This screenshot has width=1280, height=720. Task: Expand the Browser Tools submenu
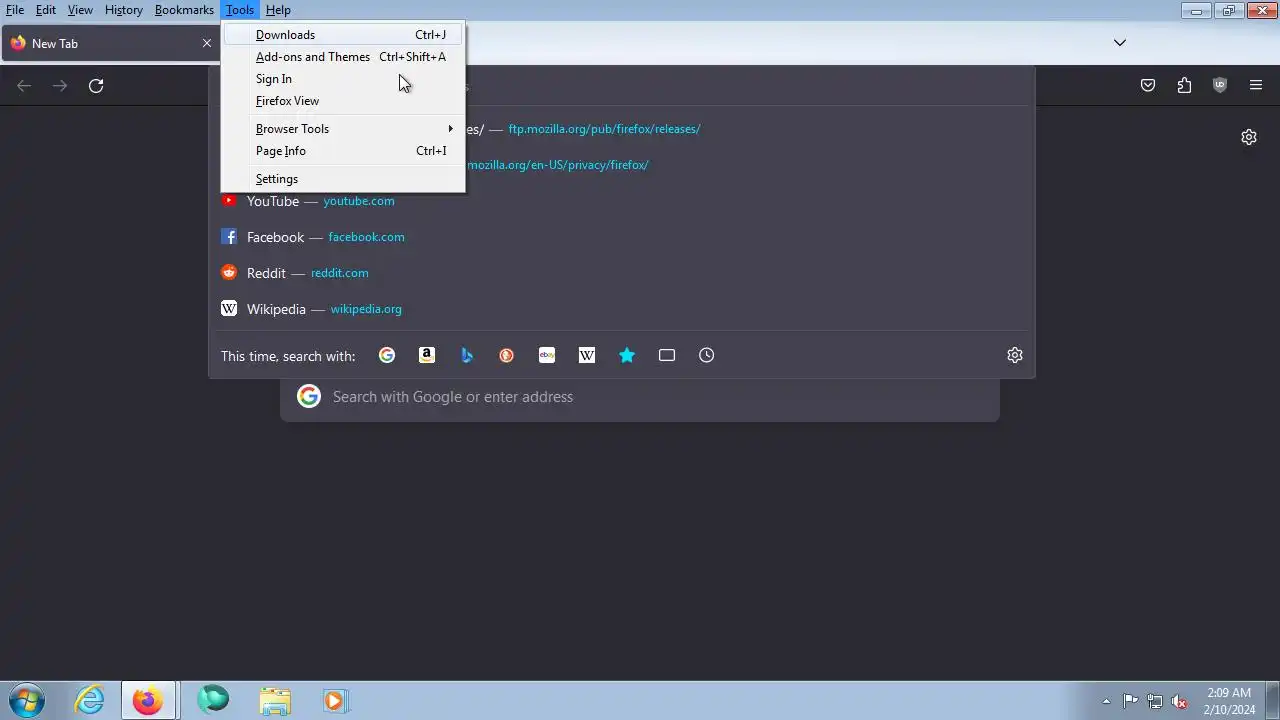[x=343, y=129]
